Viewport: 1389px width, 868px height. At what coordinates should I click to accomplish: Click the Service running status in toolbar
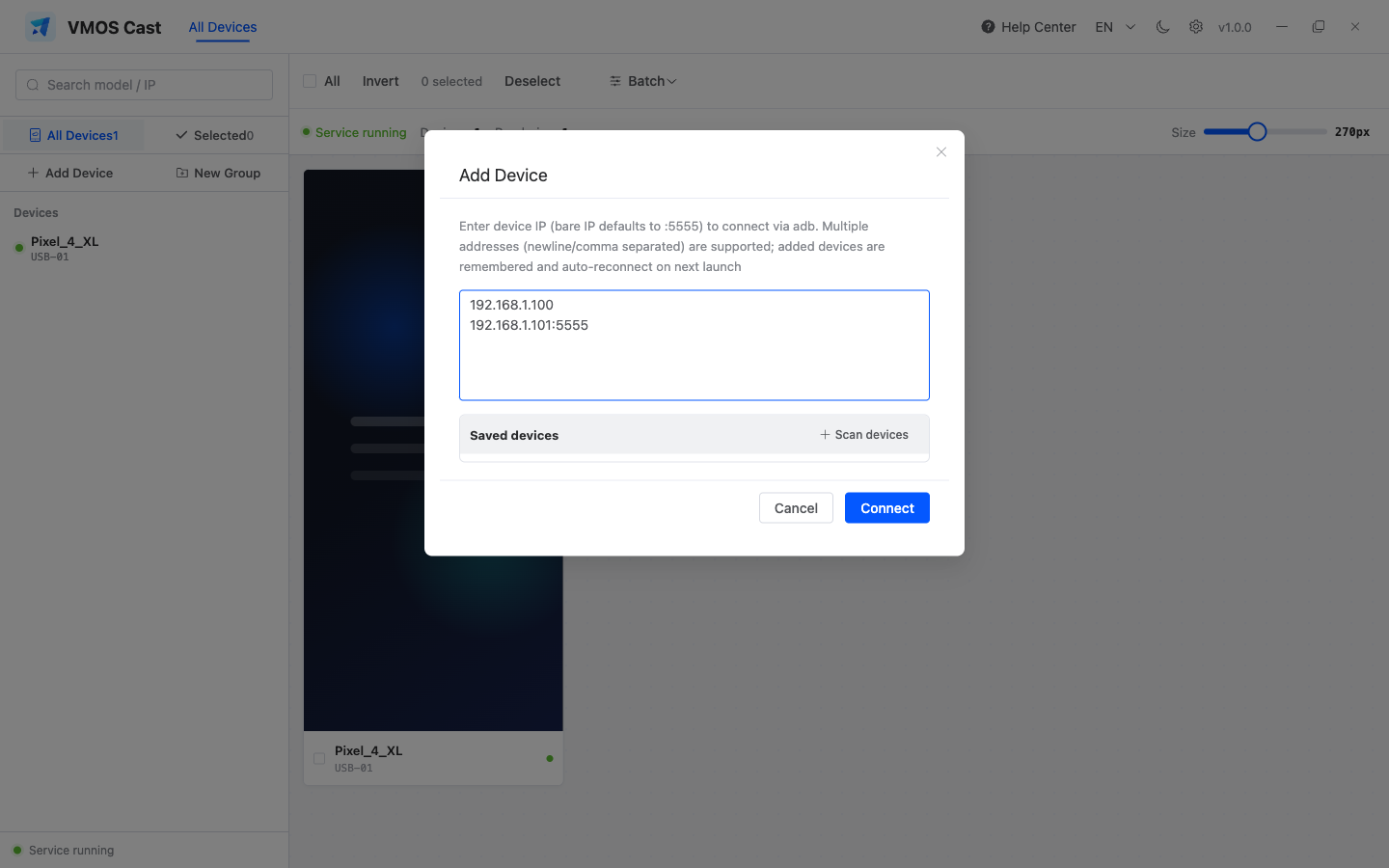[x=354, y=132]
